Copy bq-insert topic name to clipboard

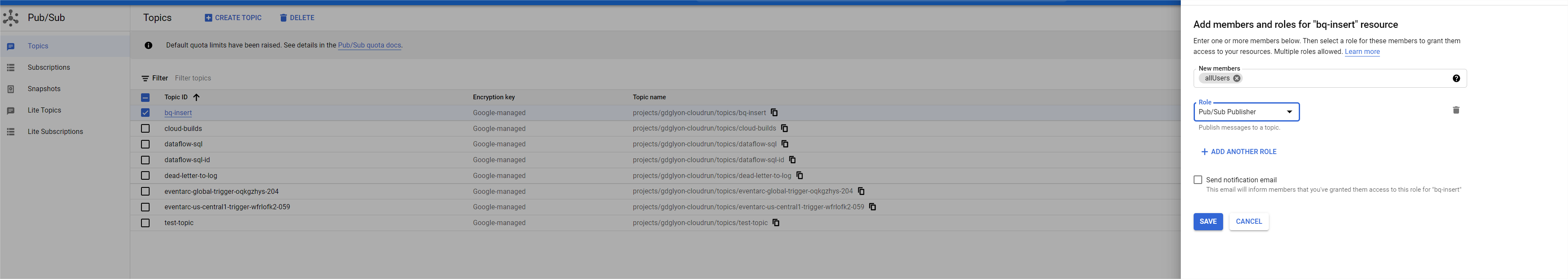774,113
